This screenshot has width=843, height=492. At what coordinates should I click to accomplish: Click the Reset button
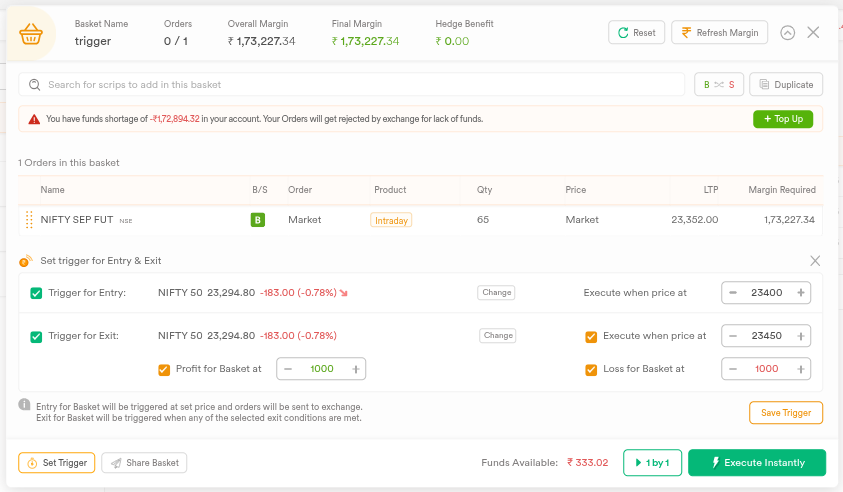point(637,32)
